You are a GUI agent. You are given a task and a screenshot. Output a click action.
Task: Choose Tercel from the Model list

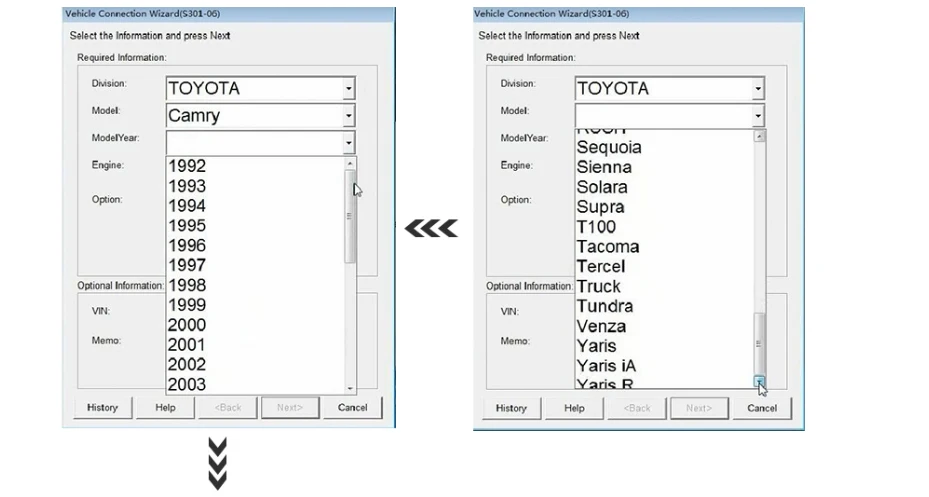(x=664, y=267)
